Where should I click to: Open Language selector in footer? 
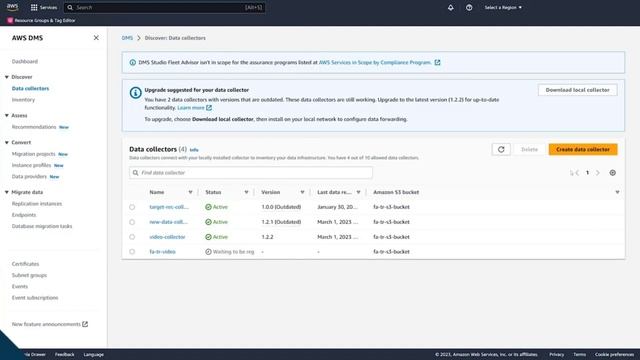click(93, 354)
